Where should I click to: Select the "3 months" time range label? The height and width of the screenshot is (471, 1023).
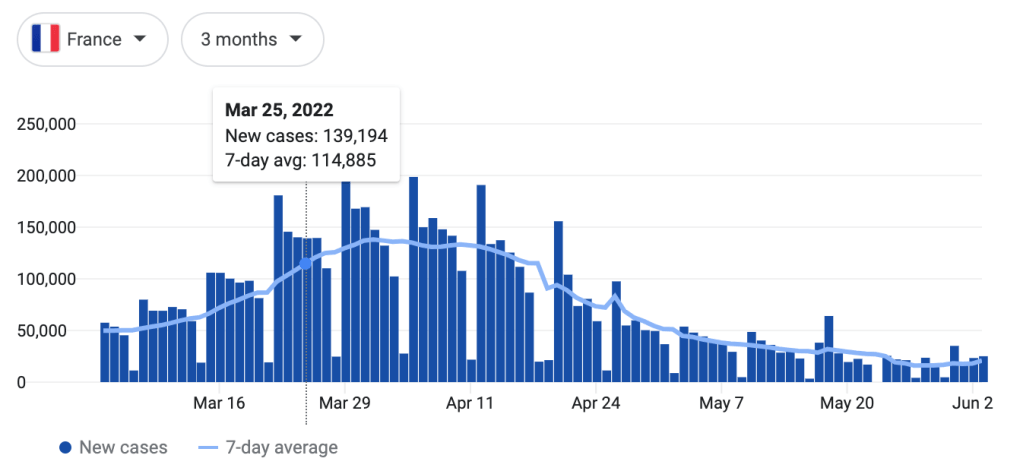(x=238, y=40)
